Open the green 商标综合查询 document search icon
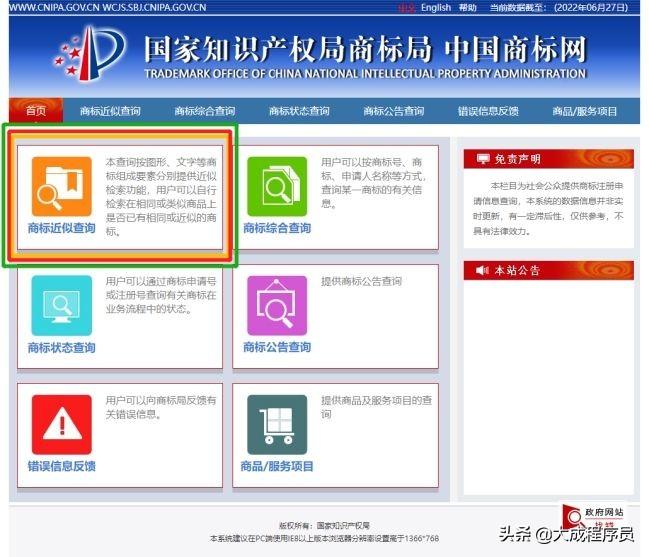Screen dimensions: 649x557 [x=277, y=187]
